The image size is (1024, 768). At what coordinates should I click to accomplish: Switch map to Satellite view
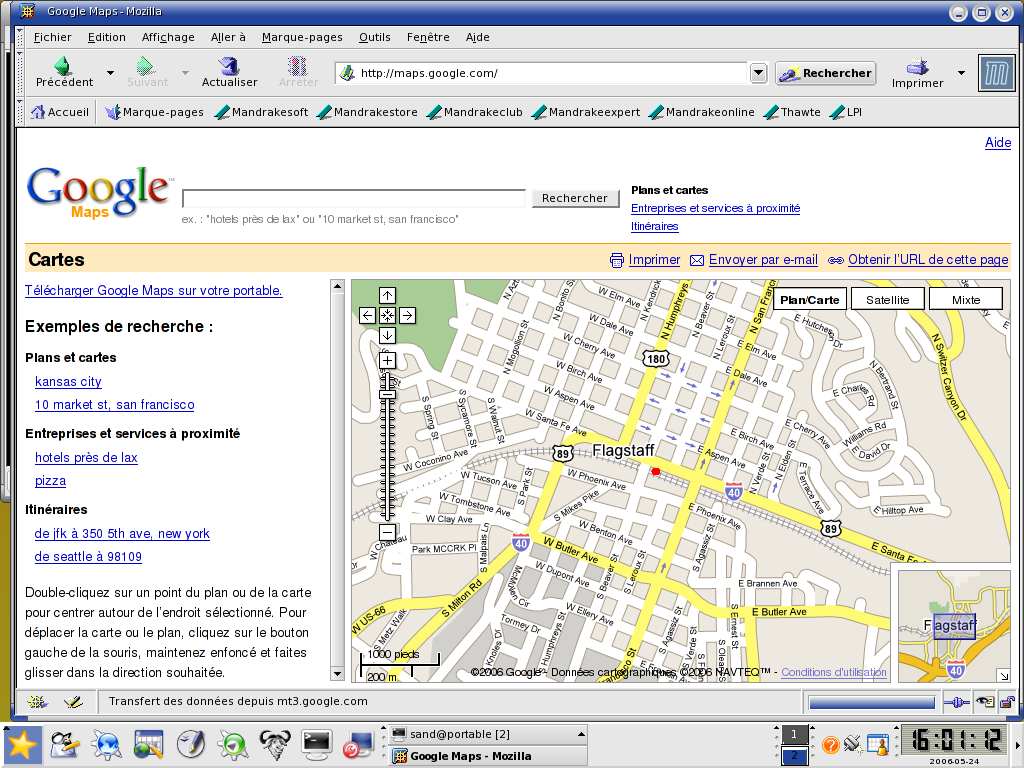point(887,299)
